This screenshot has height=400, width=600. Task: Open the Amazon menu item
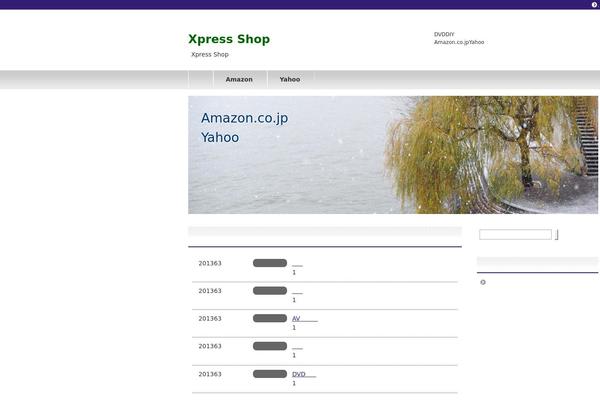(x=239, y=79)
